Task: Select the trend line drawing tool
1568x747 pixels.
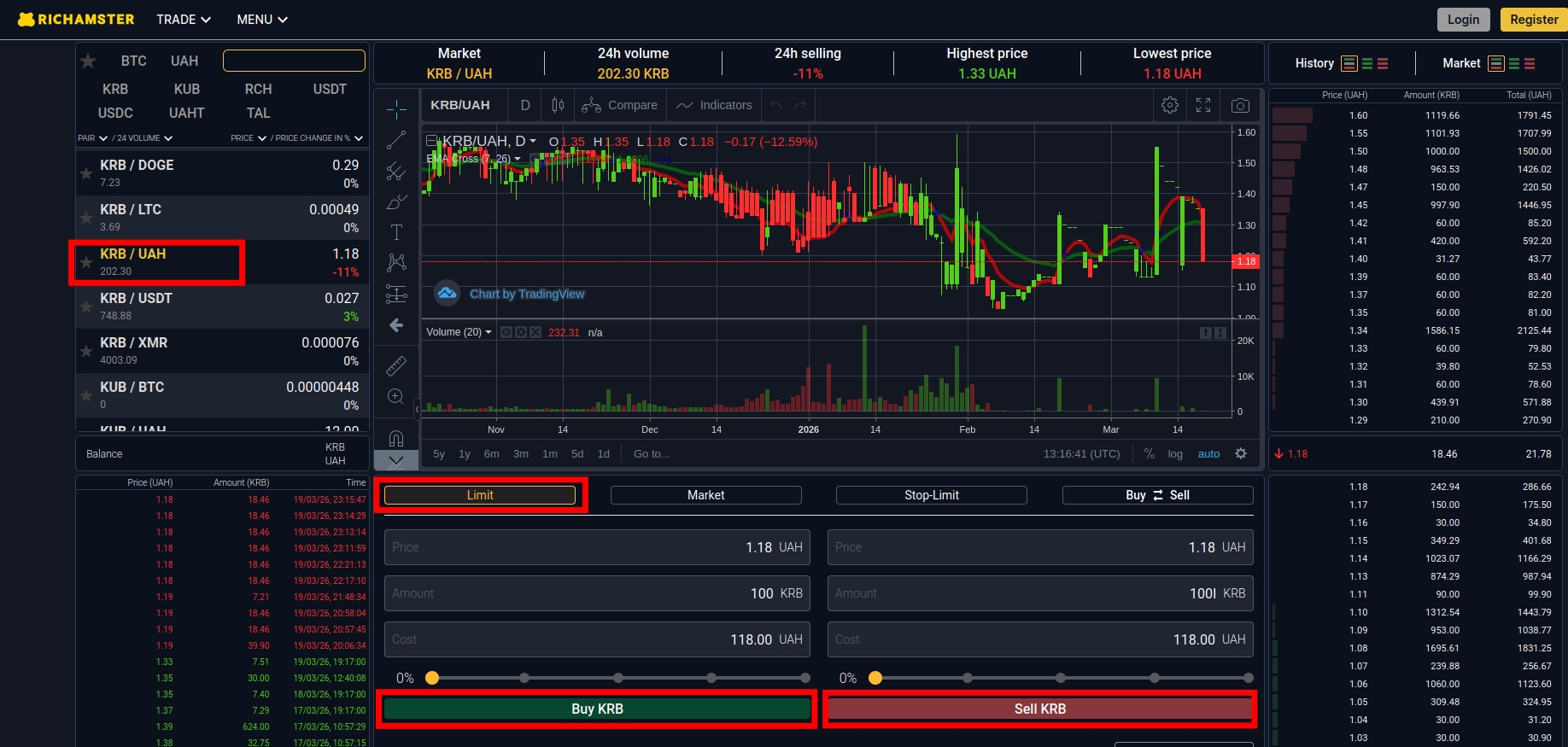Action: (396, 140)
